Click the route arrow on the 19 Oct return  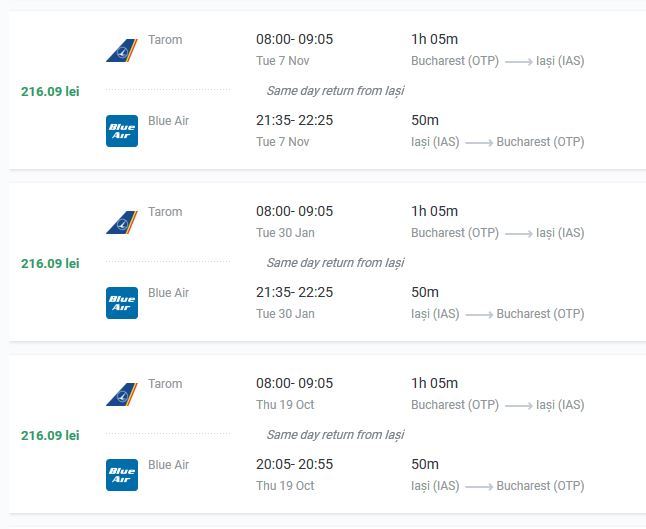pyautogui.click(x=479, y=487)
